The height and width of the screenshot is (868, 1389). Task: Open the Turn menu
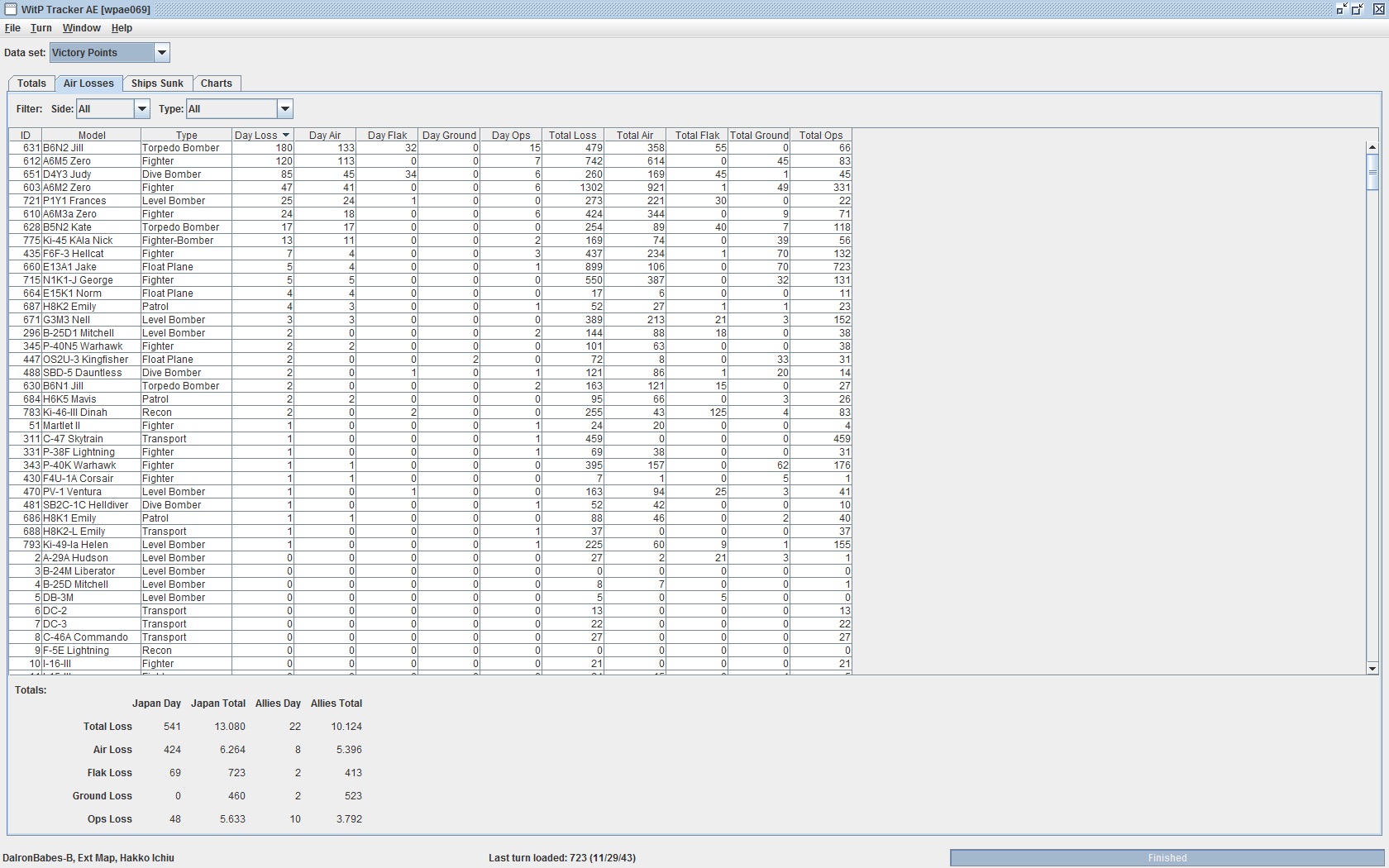coord(41,28)
